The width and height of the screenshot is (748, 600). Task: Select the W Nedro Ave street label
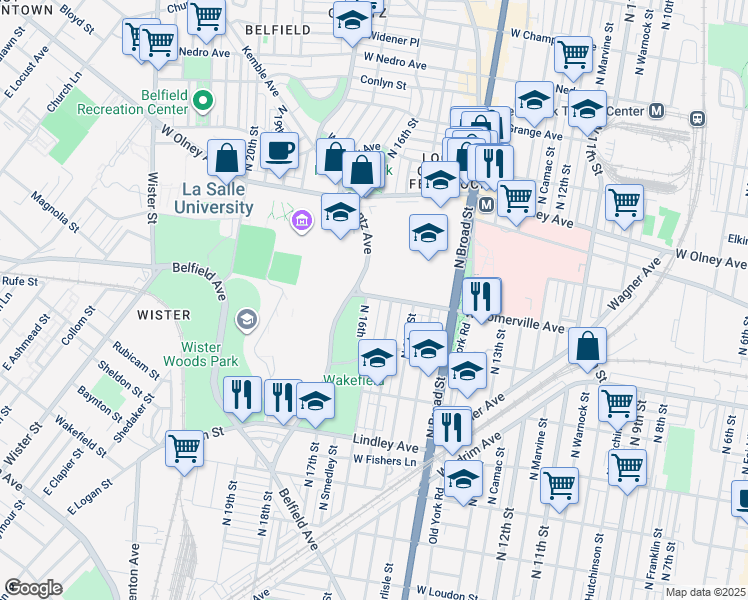[395, 60]
